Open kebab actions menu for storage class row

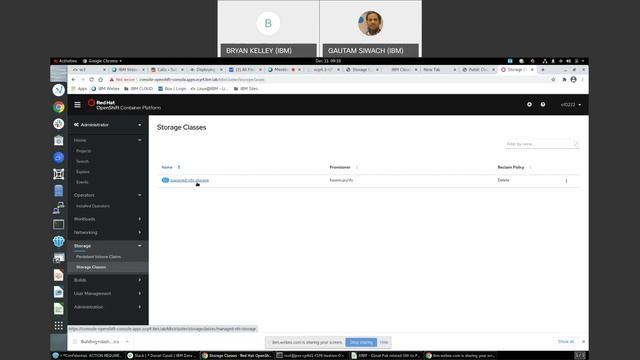coord(567,180)
